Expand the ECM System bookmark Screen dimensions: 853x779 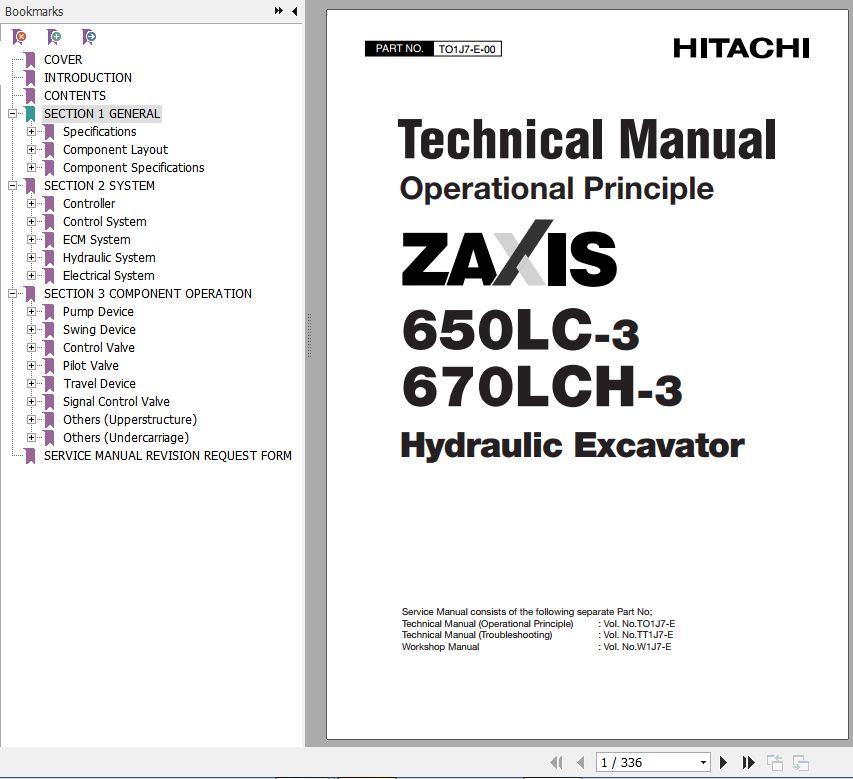coord(31,239)
